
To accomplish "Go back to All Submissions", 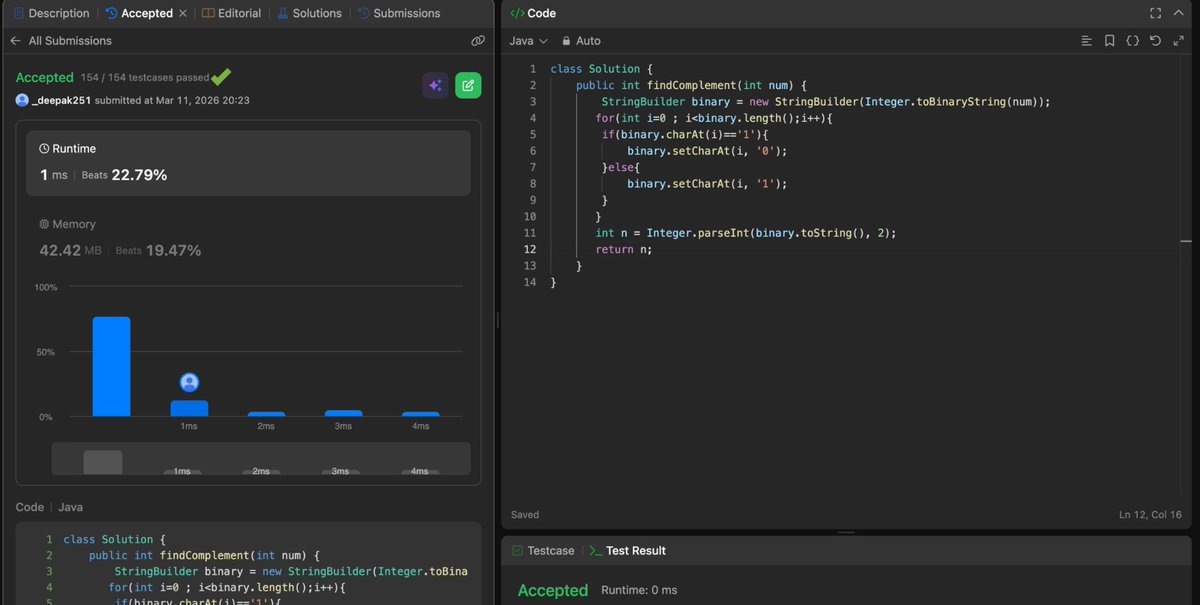I will pos(61,41).
